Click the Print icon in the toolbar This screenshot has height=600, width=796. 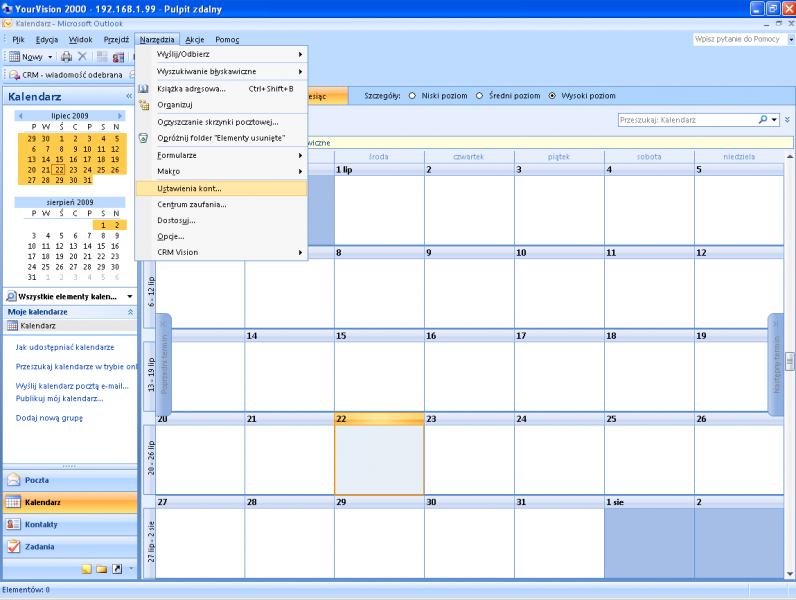67,57
